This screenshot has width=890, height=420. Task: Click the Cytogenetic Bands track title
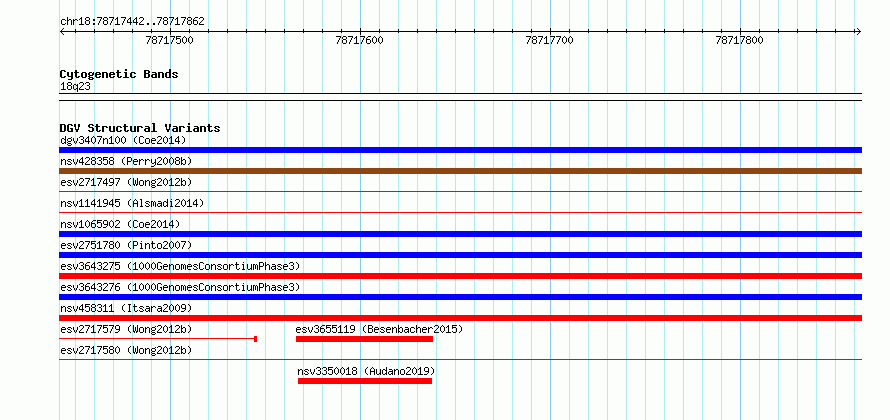(119, 74)
